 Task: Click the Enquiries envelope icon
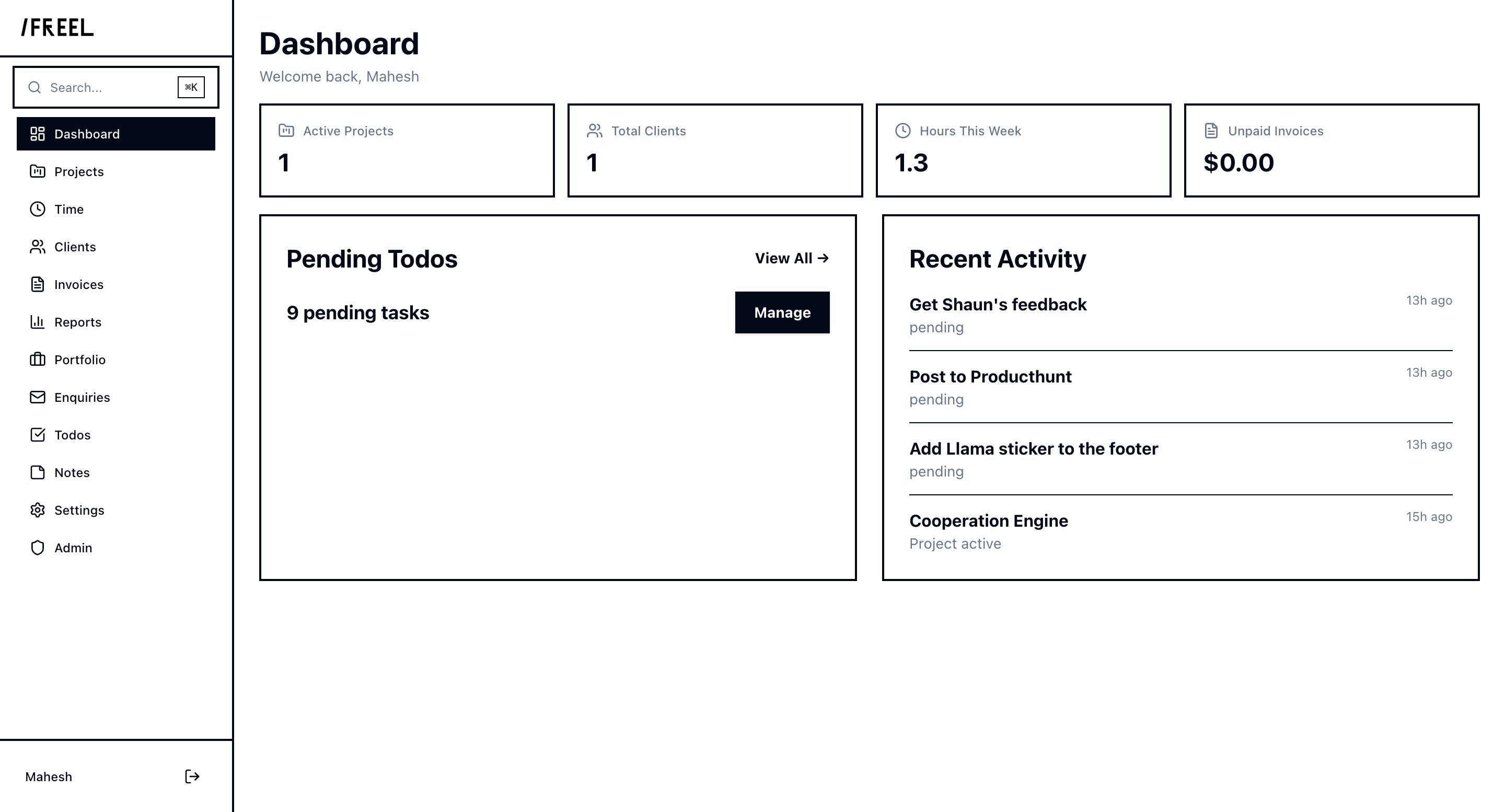click(x=38, y=397)
